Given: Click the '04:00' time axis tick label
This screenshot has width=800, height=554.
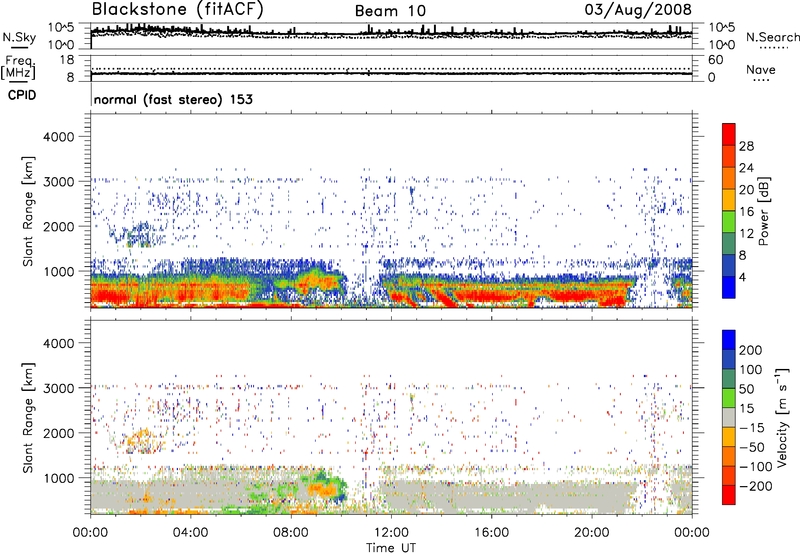Looking at the screenshot, I should click(x=190, y=533).
